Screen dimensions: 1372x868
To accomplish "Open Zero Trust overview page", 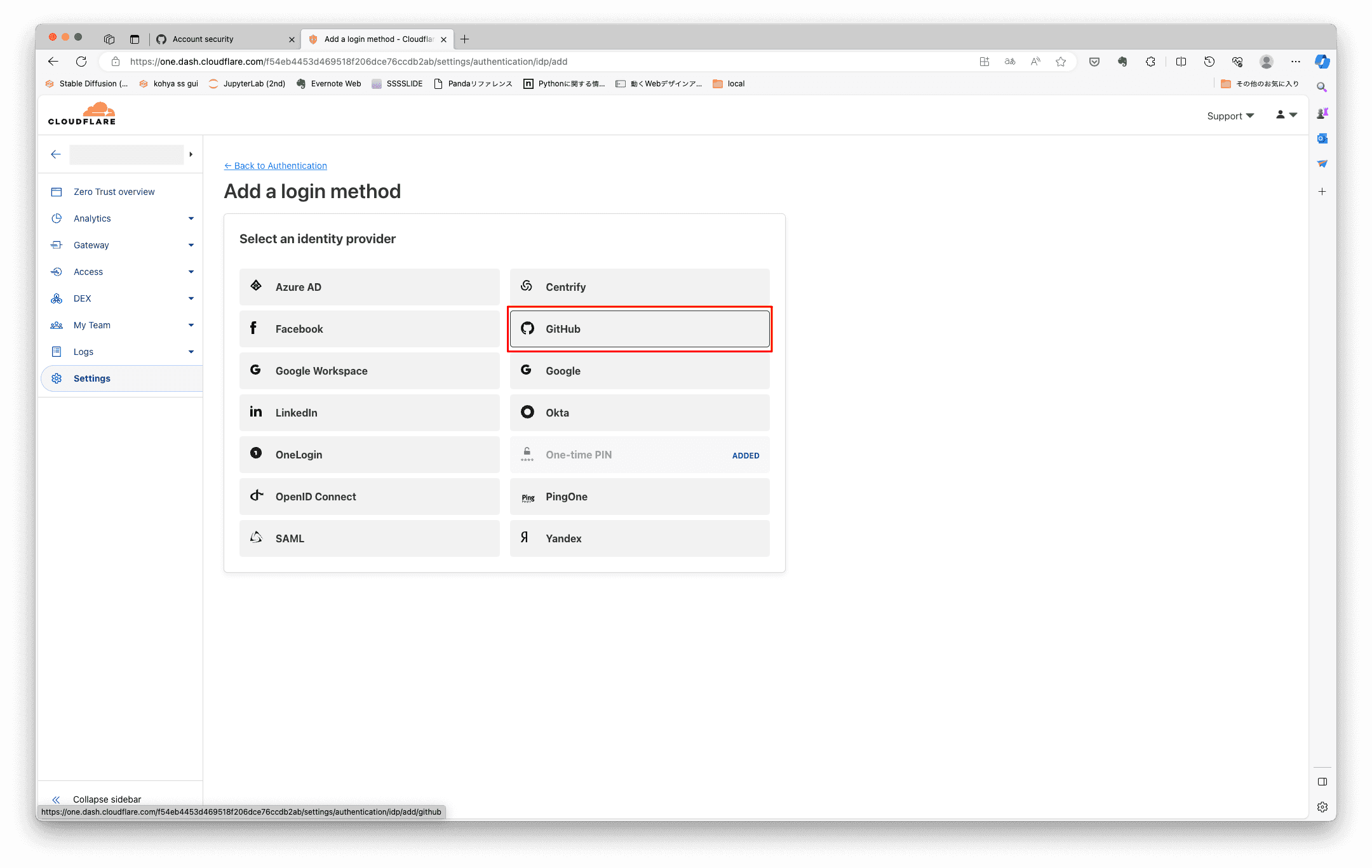I will (x=114, y=192).
